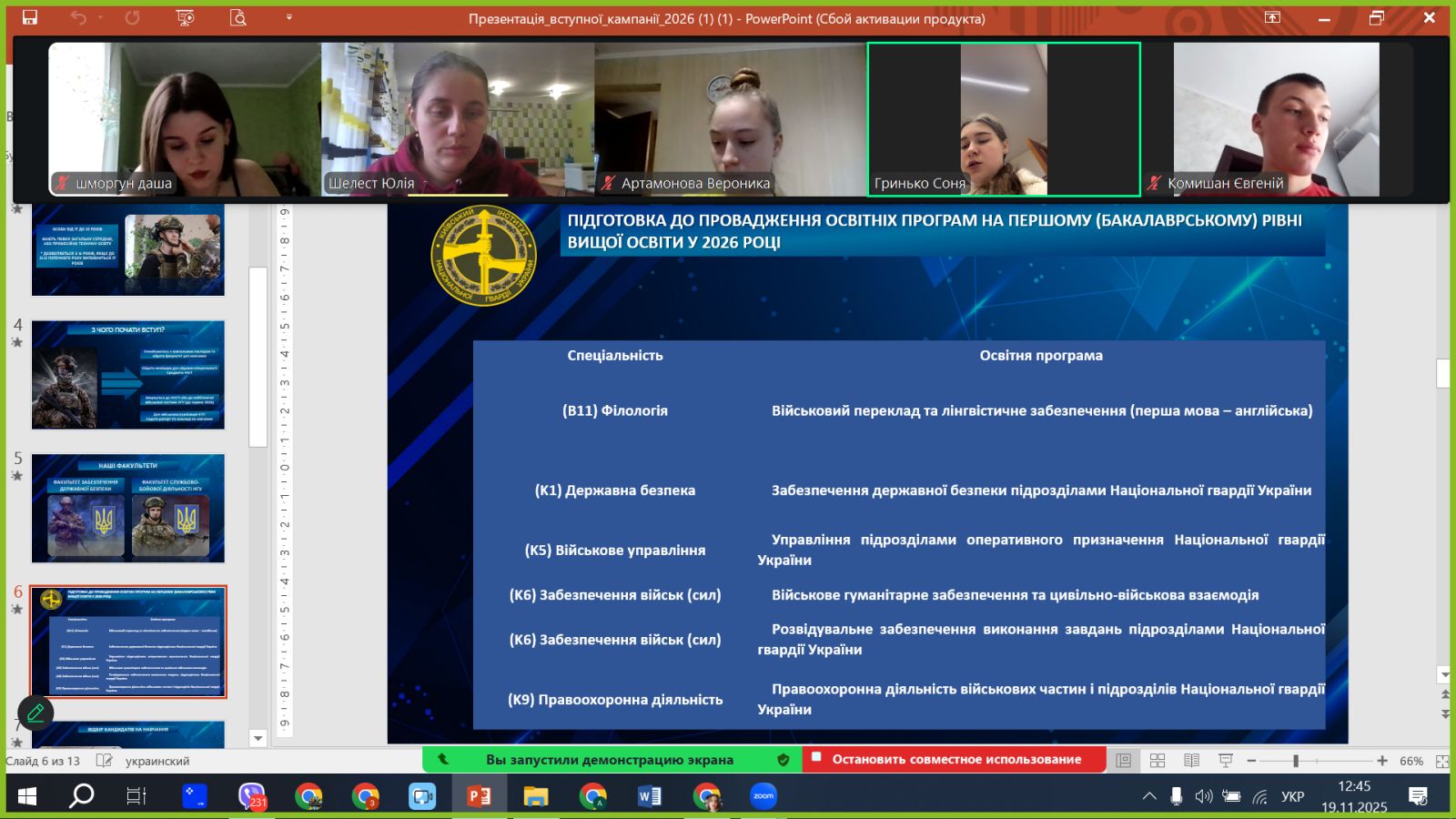Image resolution: width=1456 pixels, height=819 pixels.
Task: Select slide 5 thumbnail 'НАШІ ФАКУЛЬТЕТИ'
Action: (x=128, y=508)
